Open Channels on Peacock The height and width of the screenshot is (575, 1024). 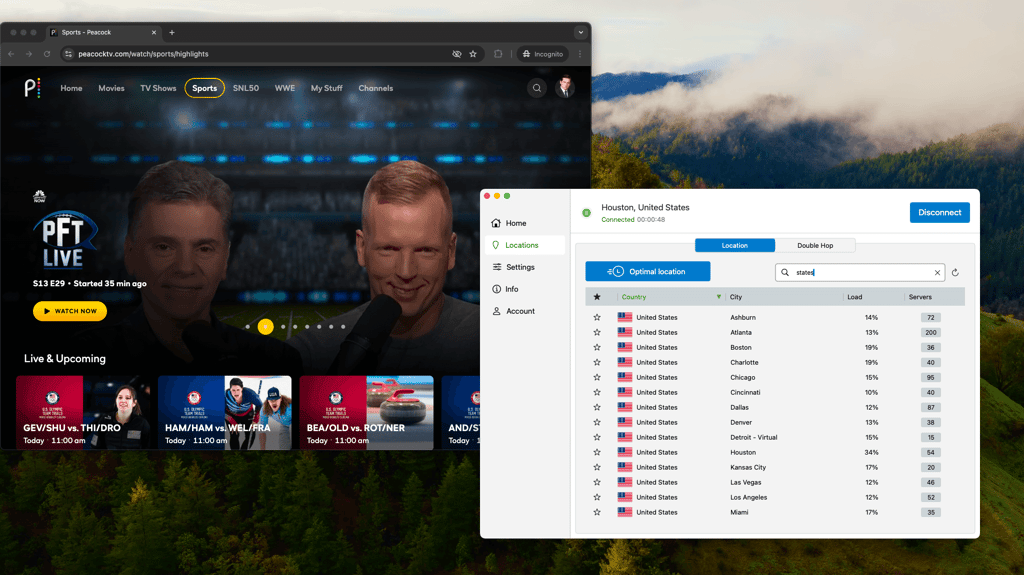coord(376,88)
